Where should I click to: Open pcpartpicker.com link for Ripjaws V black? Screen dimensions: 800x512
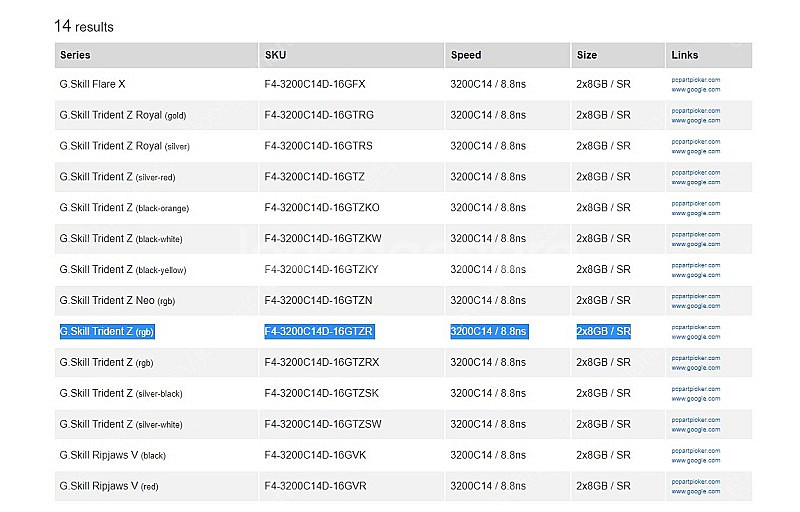695,451
